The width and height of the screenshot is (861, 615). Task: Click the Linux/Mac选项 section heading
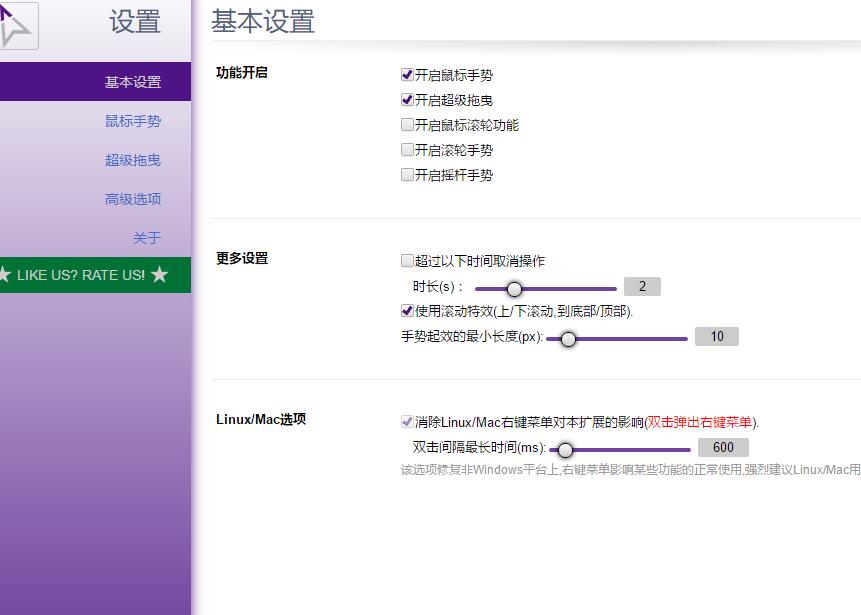(x=261, y=419)
